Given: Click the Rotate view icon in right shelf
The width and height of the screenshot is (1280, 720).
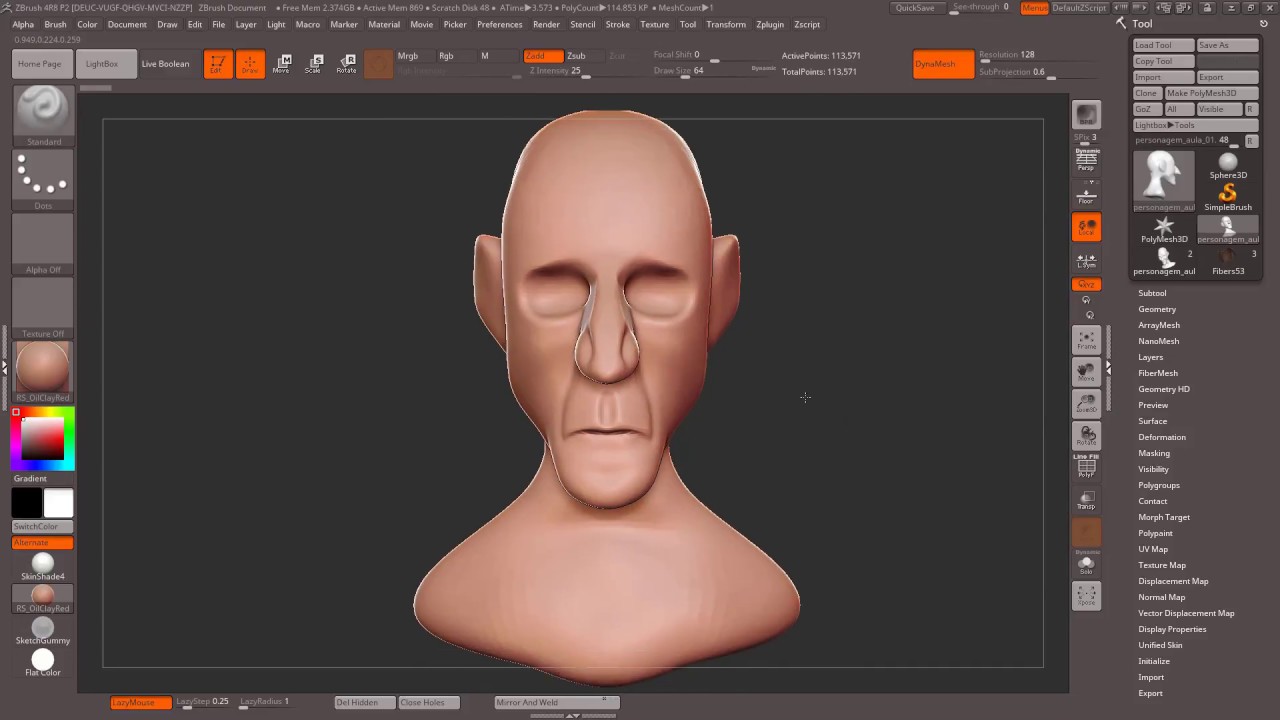Looking at the screenshot, I should [1086, 436].
